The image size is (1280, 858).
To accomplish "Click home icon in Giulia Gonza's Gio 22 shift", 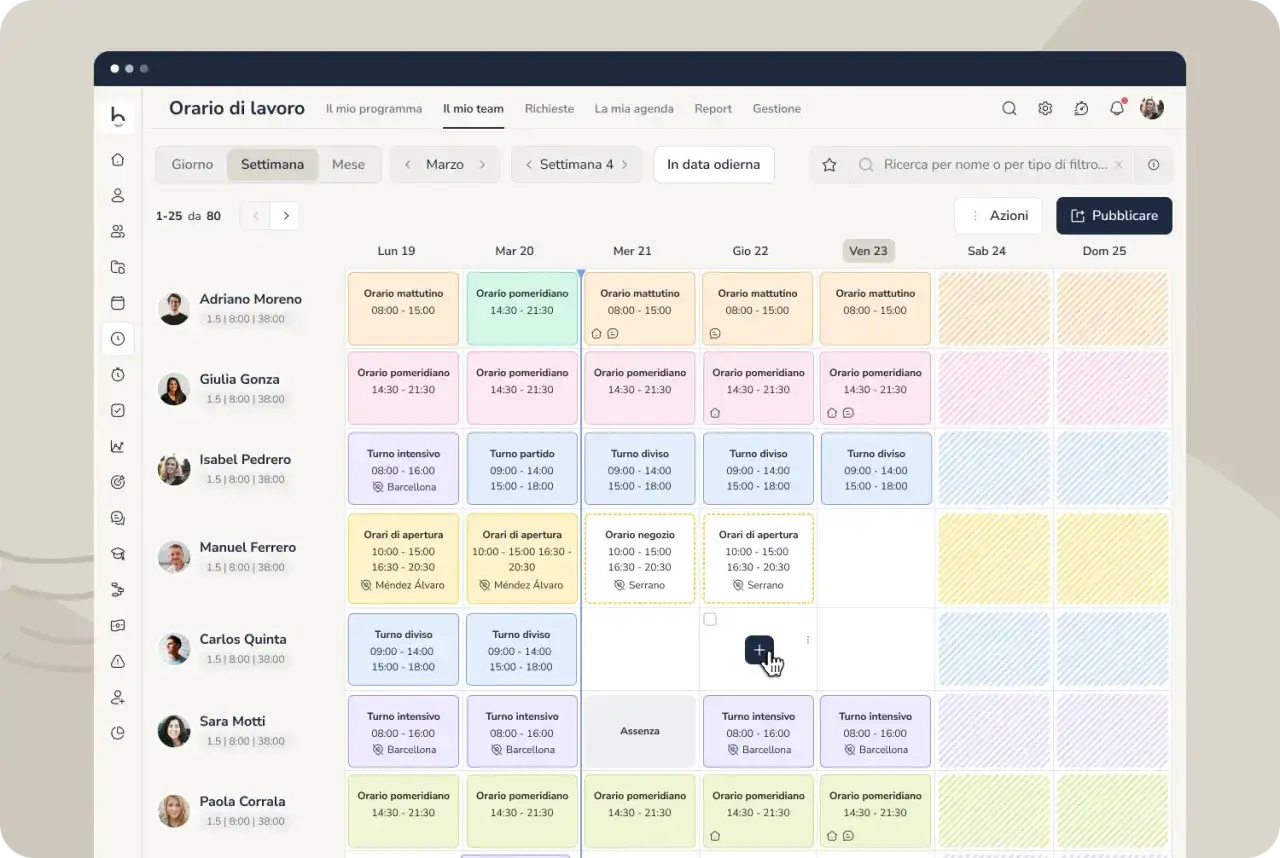I will [x=715, y=412].
